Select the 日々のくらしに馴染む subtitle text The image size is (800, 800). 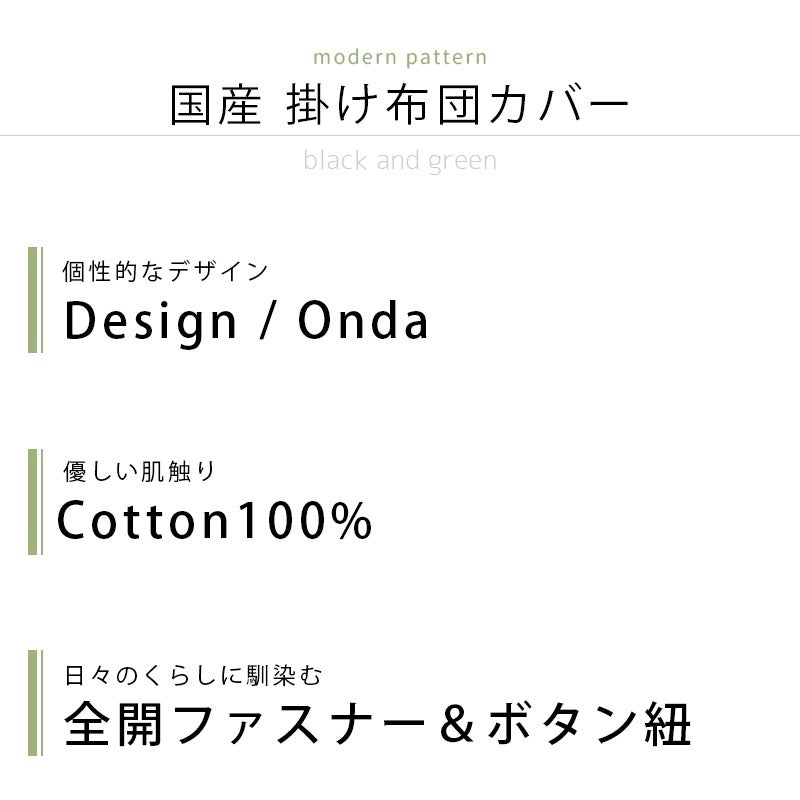pos(193,676)
